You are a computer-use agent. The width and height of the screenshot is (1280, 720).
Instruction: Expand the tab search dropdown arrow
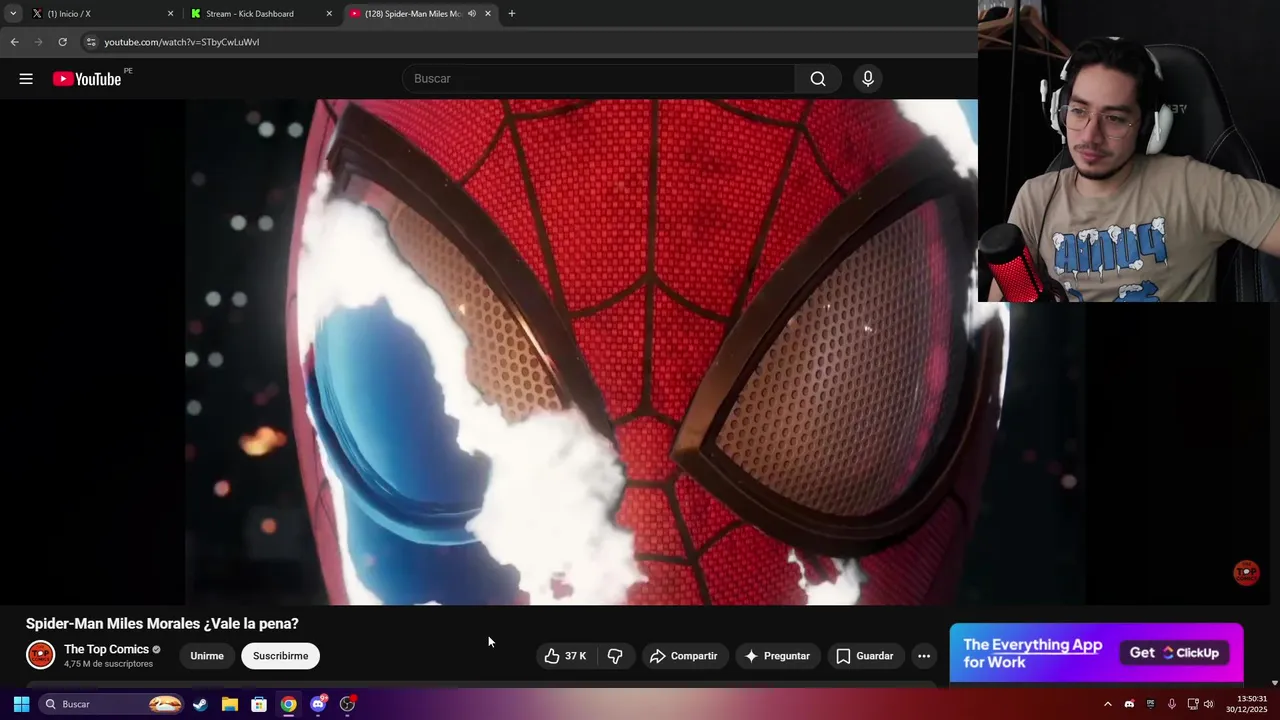tap(13, 14)
